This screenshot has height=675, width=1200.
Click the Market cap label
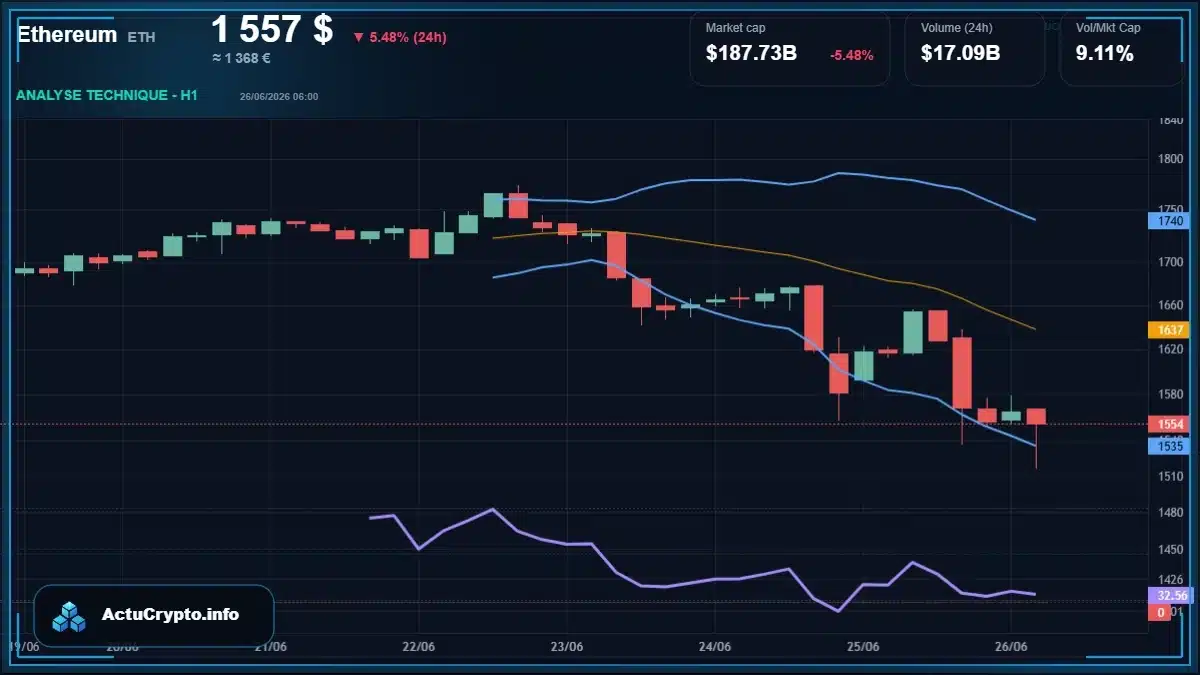pos(735,28)
